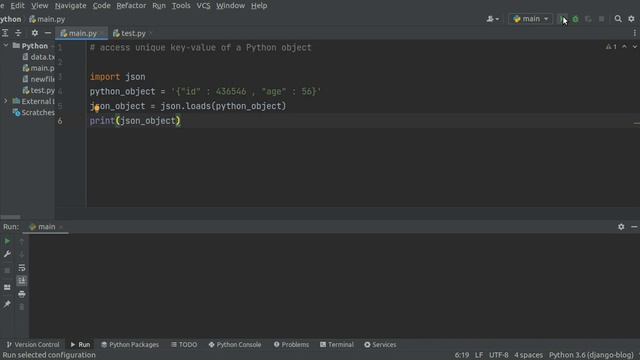Open IDE settings gear at top right

(631, 19)
